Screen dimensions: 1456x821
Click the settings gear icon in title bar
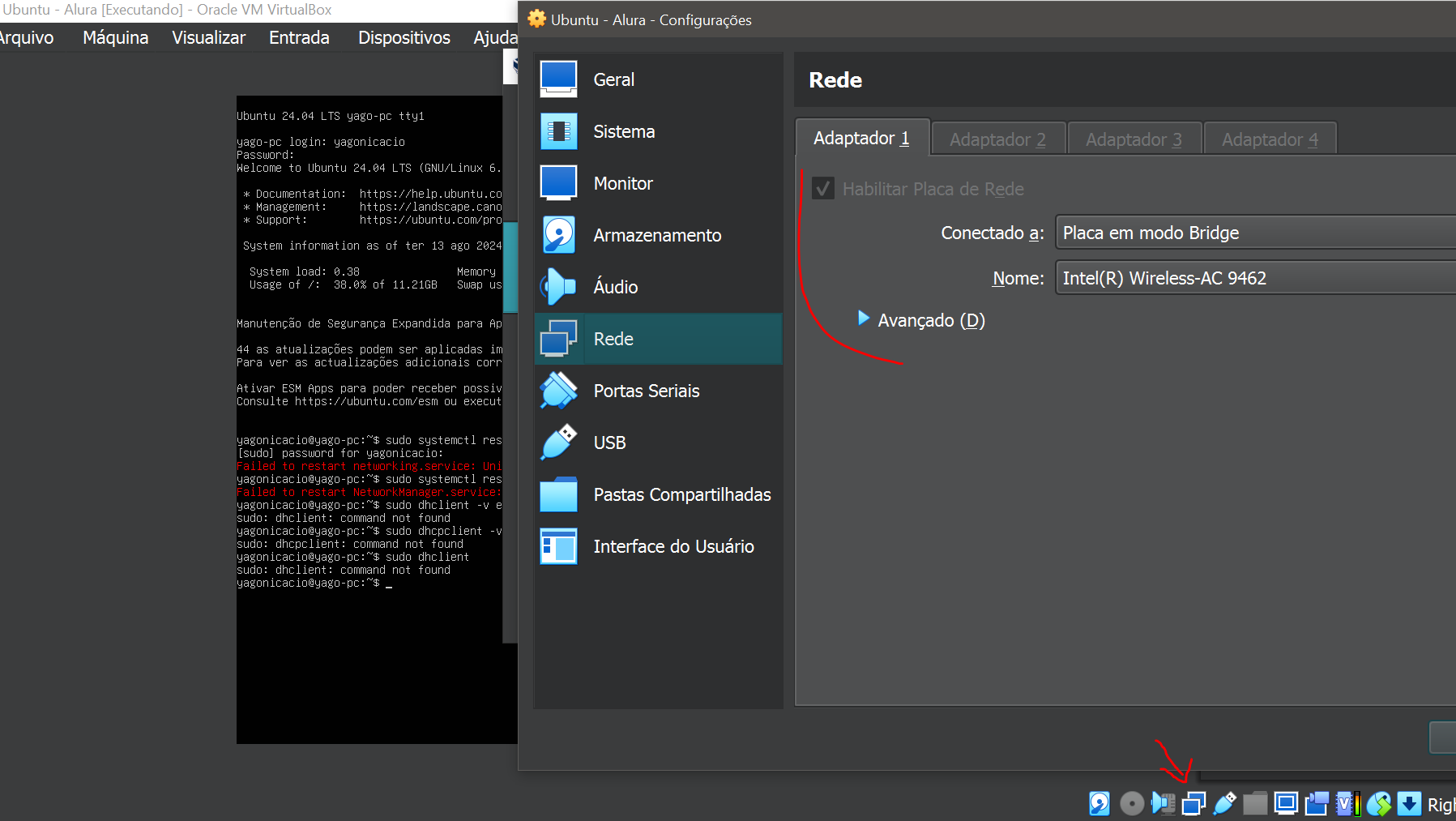coord(536,19)
